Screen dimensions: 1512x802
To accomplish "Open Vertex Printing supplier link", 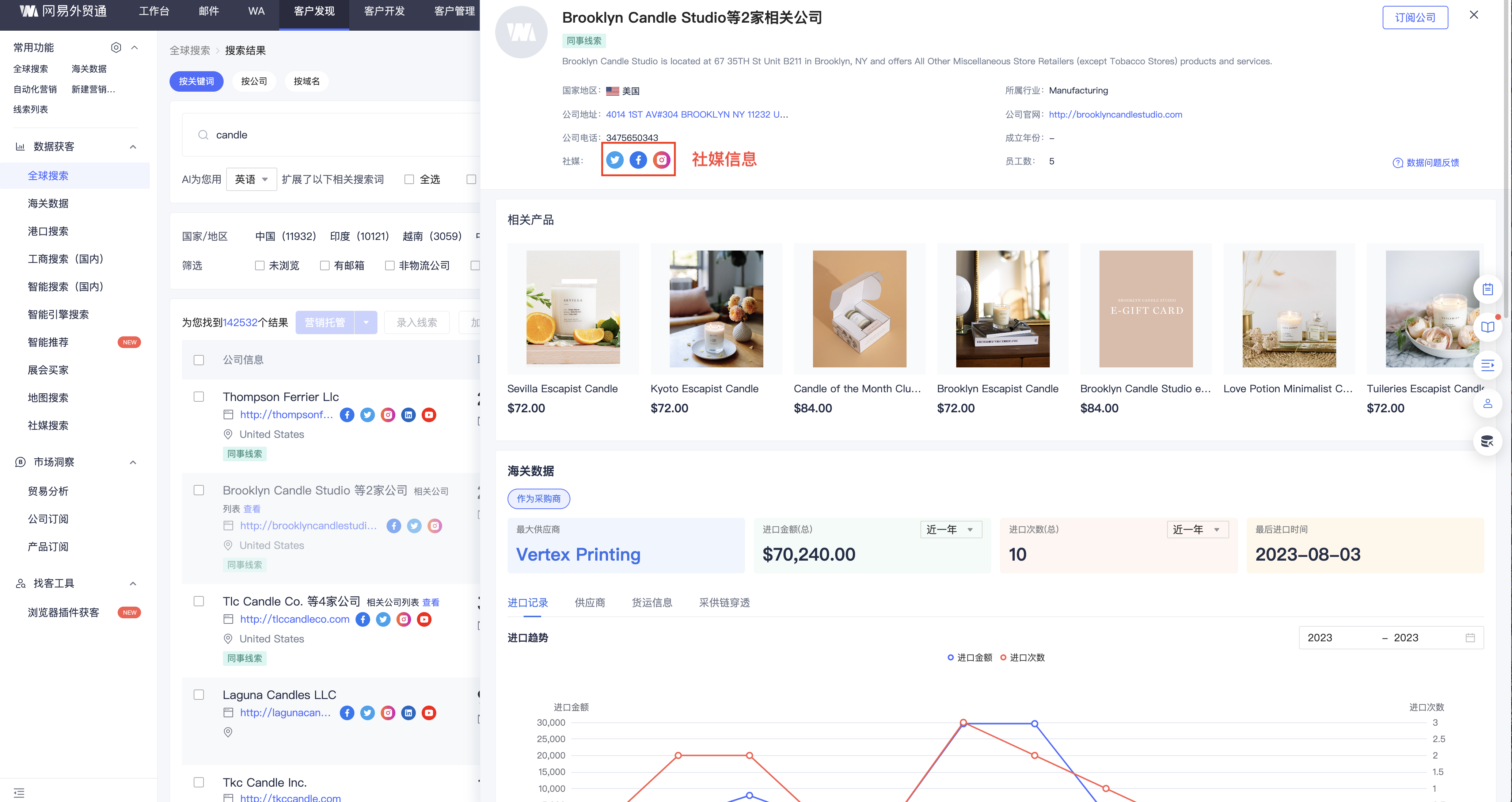I will (x=578, y=554).
